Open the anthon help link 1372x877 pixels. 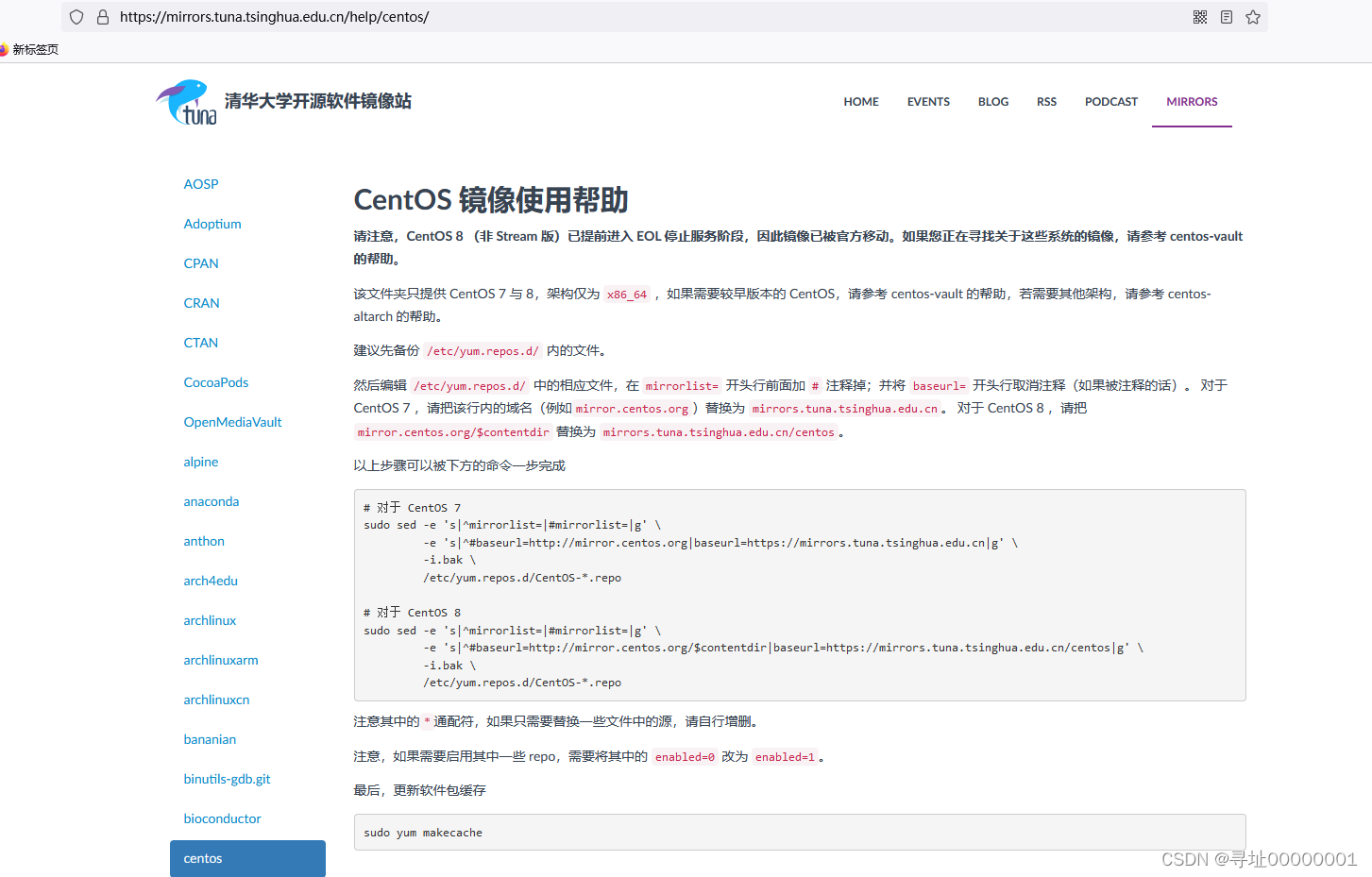pos(204,541)
